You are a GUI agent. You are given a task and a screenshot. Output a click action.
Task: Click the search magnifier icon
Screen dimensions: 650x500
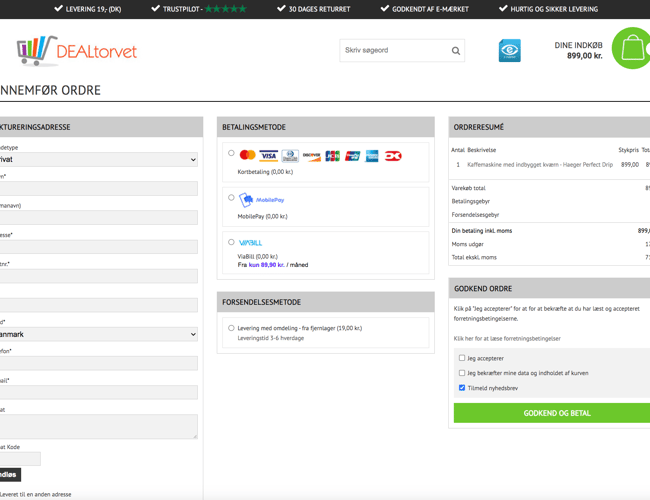coord(456,51)
